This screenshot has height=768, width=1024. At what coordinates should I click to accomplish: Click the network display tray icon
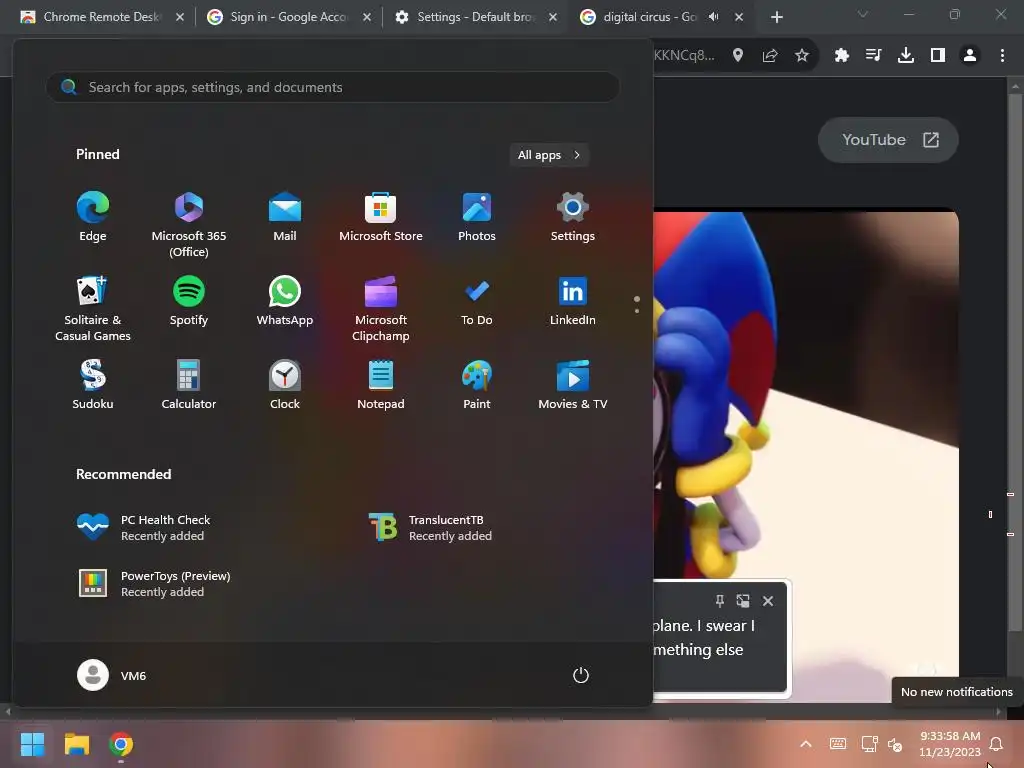pos(869,744)
